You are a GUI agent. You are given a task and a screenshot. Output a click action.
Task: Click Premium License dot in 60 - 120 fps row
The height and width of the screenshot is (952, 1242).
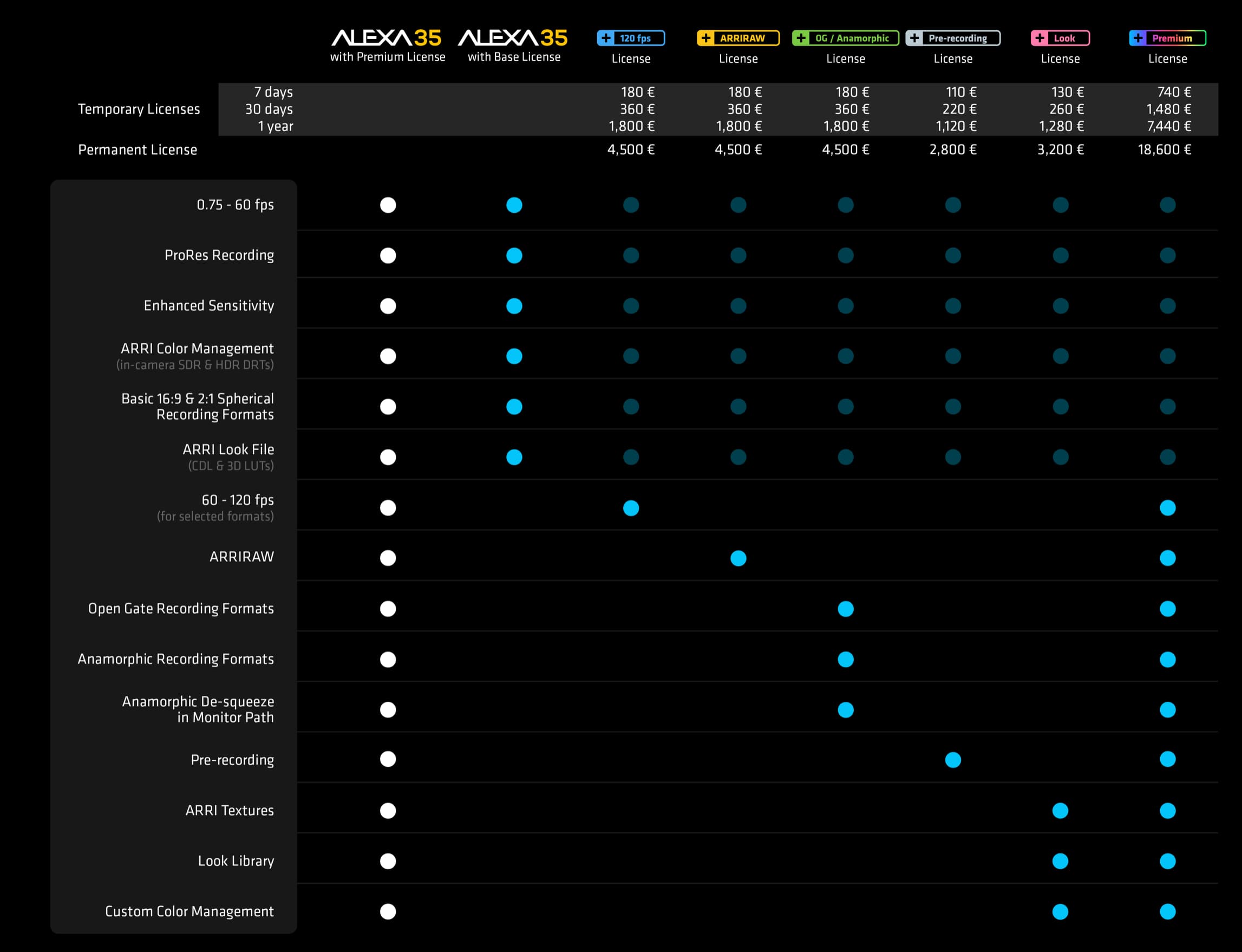1168,508
